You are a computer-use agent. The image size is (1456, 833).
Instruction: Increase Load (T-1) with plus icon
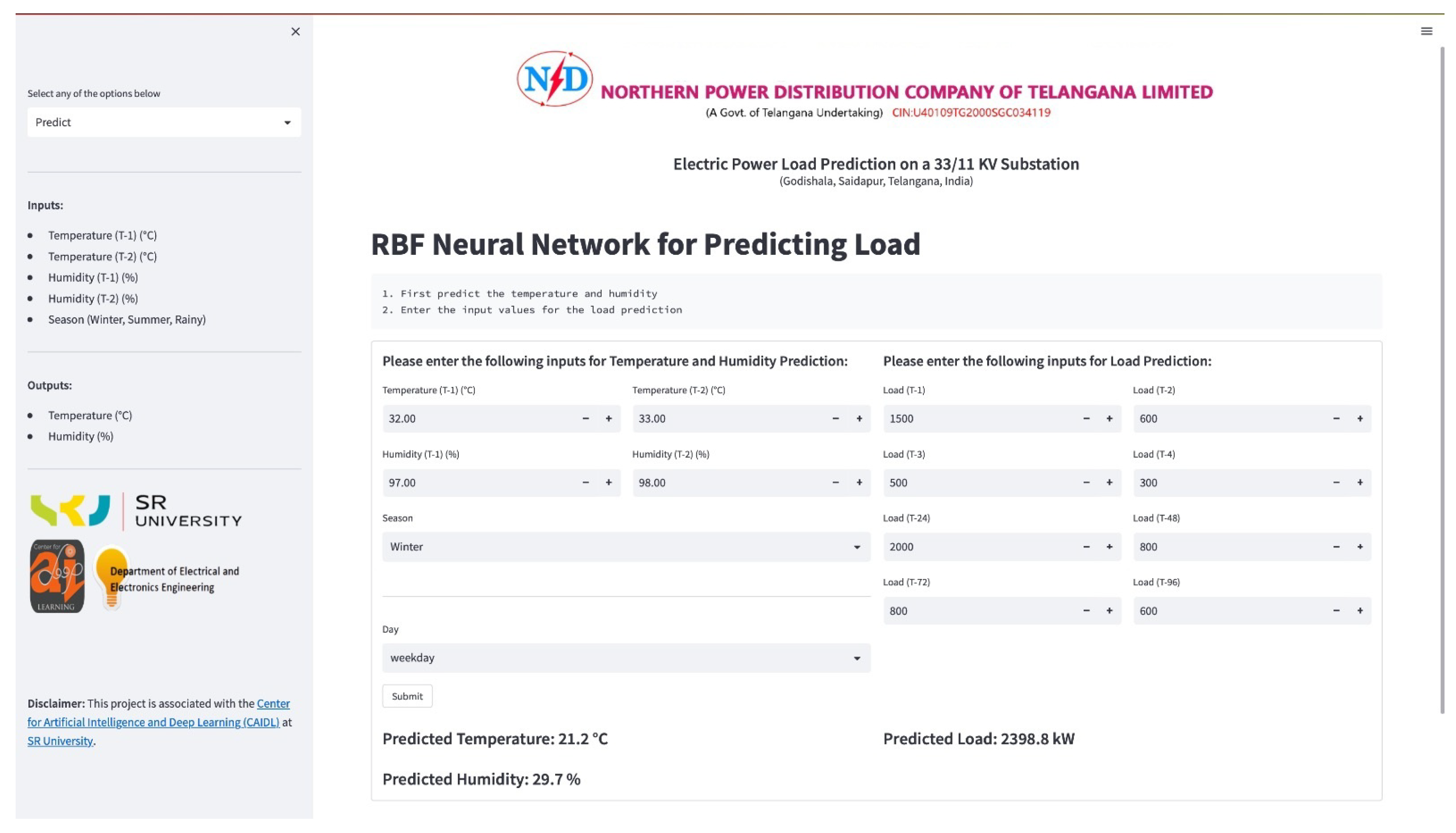(1109, 419)
